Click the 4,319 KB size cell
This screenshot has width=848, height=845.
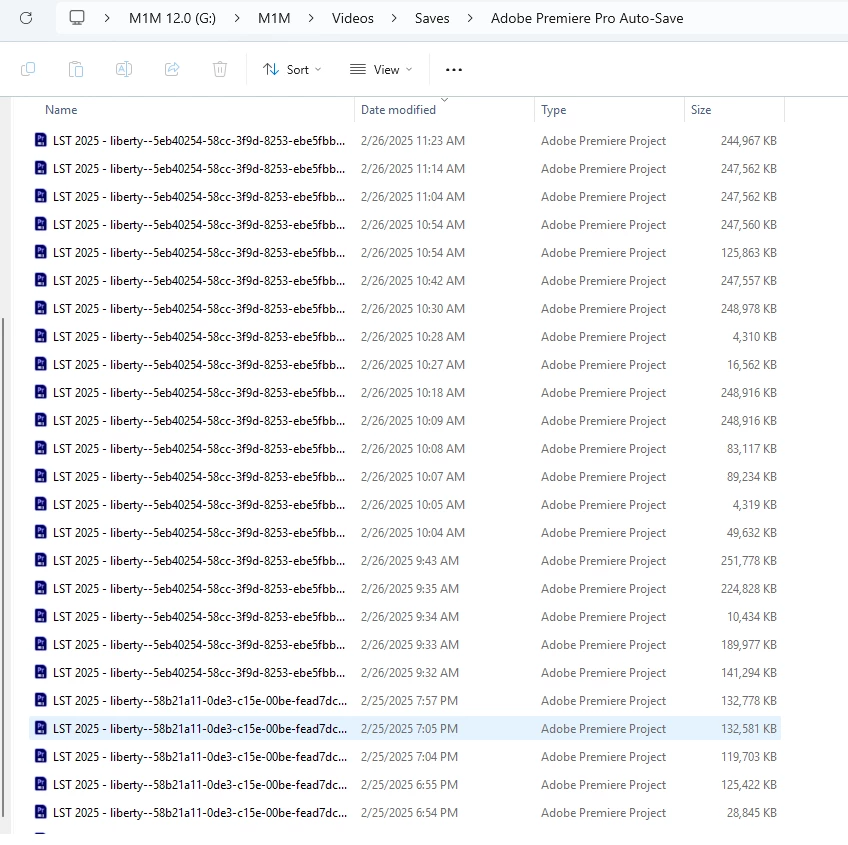coord(754,505)
